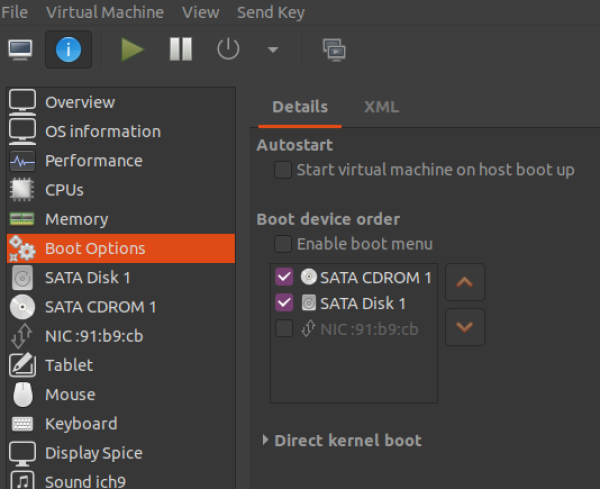
Task: Open shutdown options dropdown arrow
Action: coord(273,50)
